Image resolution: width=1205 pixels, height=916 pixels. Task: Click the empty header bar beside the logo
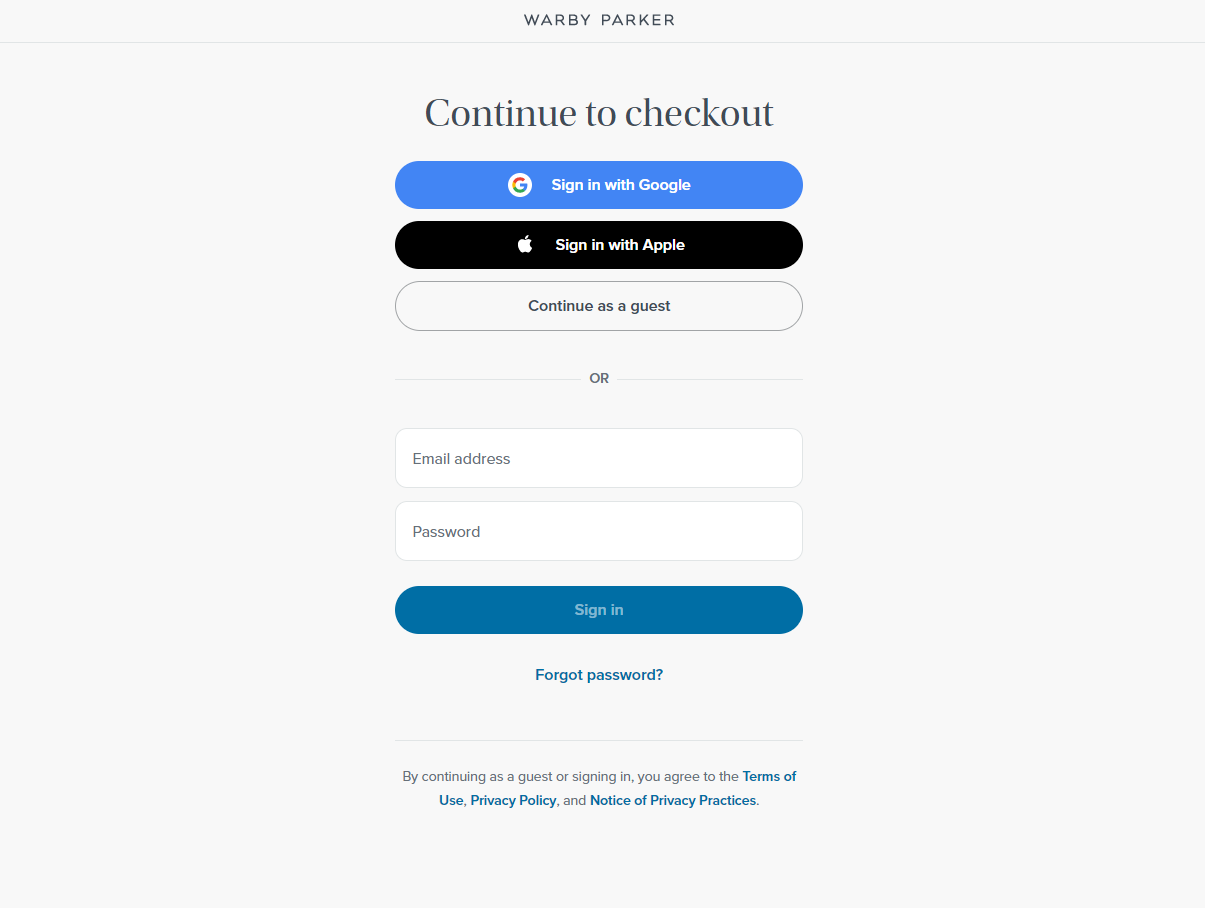pos(260,20)
